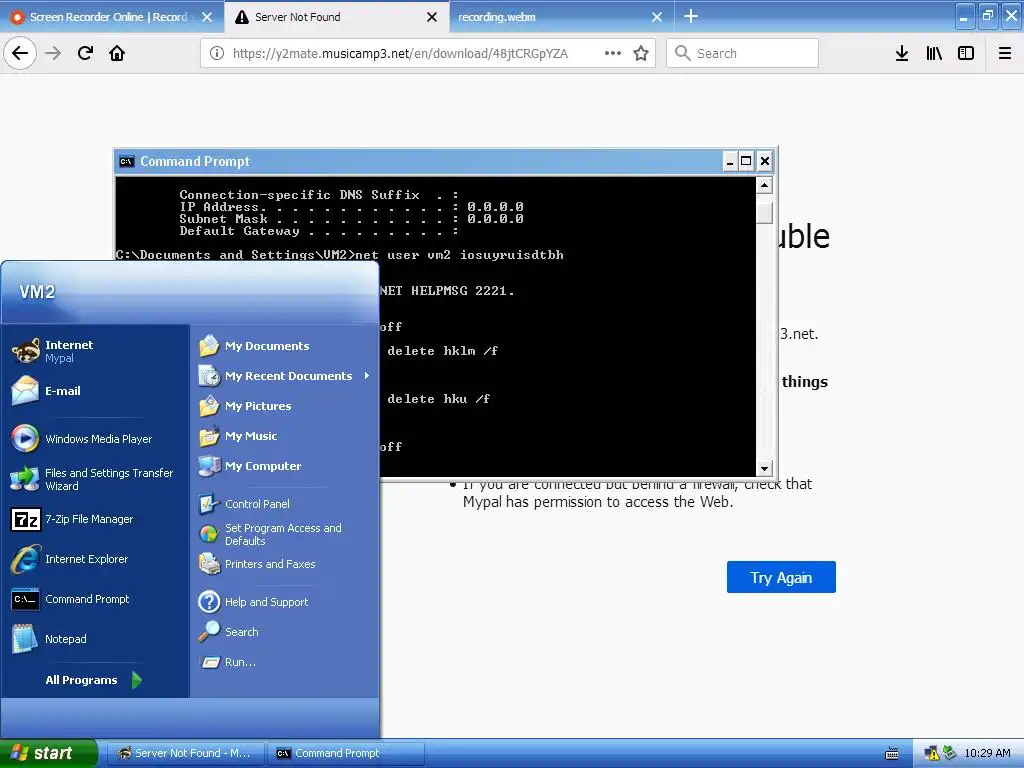Minimize the Command Prompt window

(x=730, y=161)
